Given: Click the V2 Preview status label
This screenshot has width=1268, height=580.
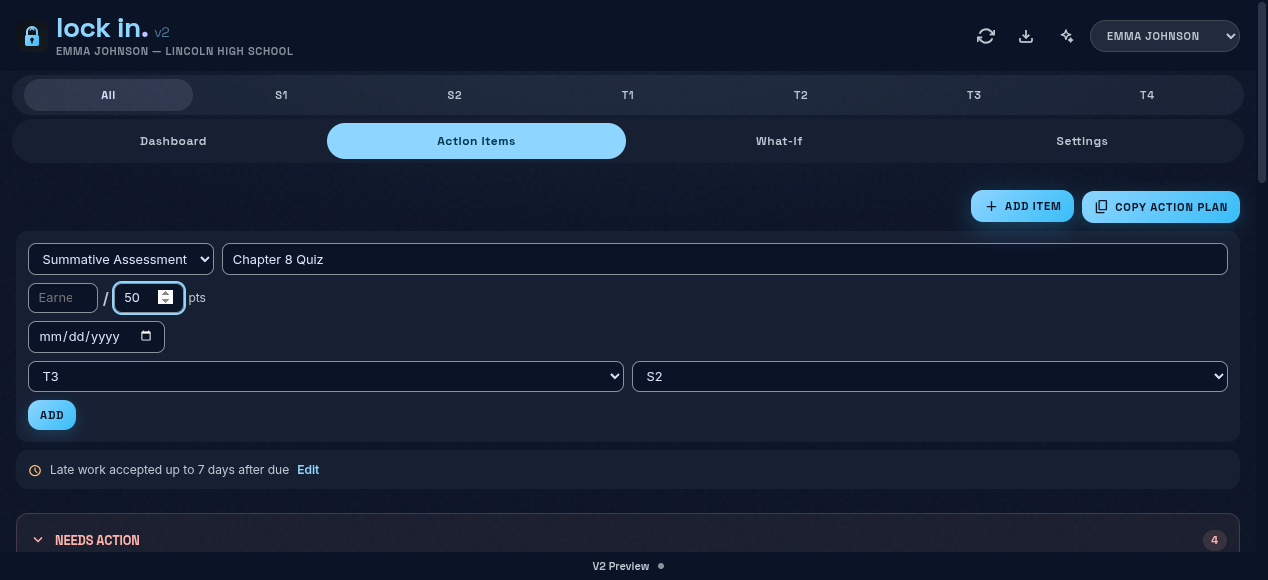Looking at the screenshot, I should [x=620, y=566].
